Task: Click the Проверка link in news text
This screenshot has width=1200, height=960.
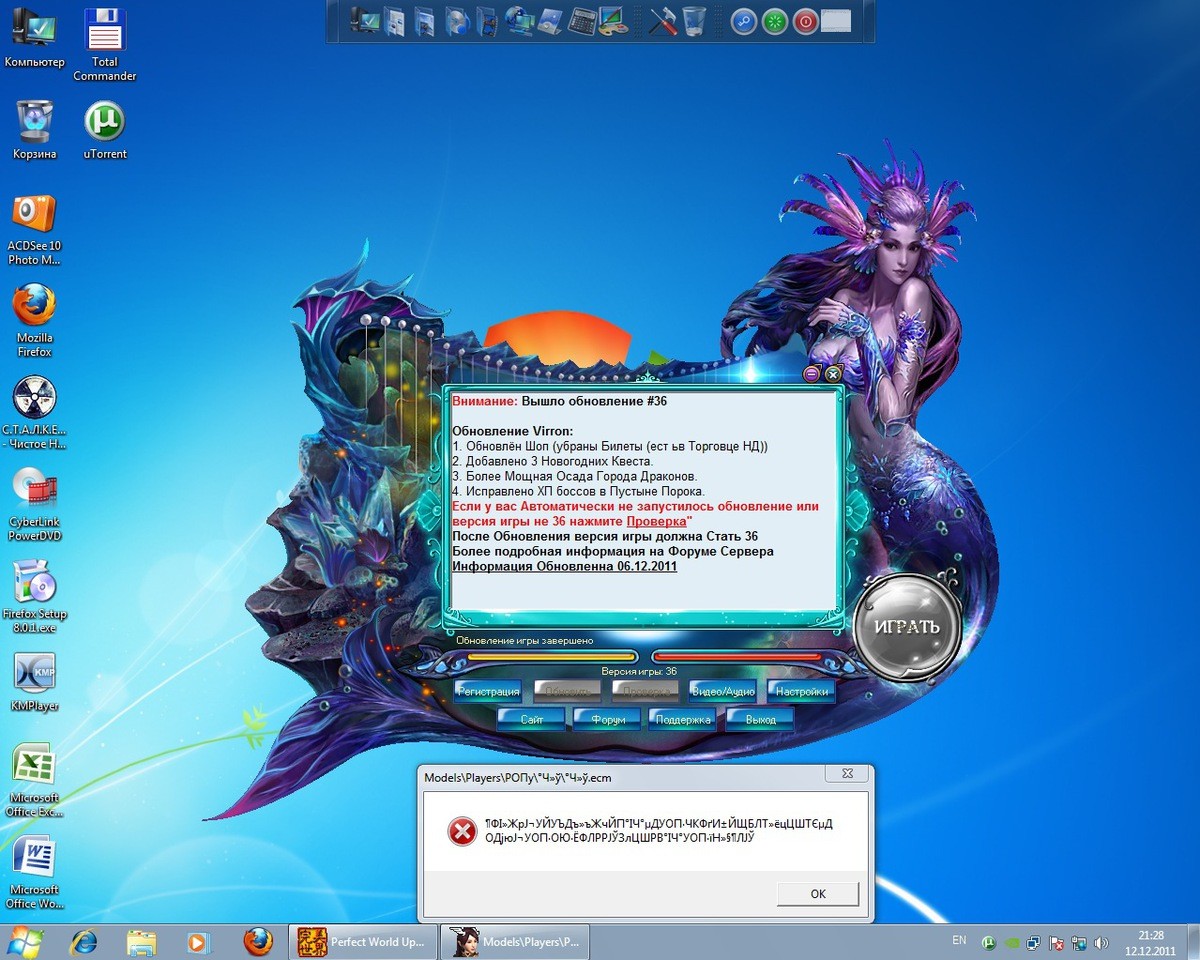Action: (x=656, y=521)
